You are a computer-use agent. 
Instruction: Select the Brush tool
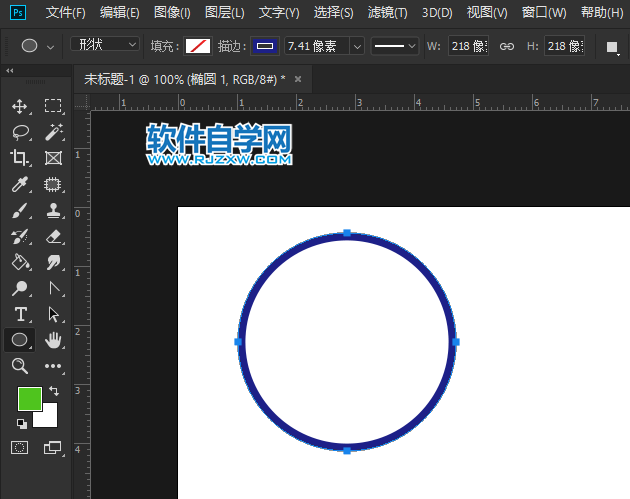pos(19,210)
